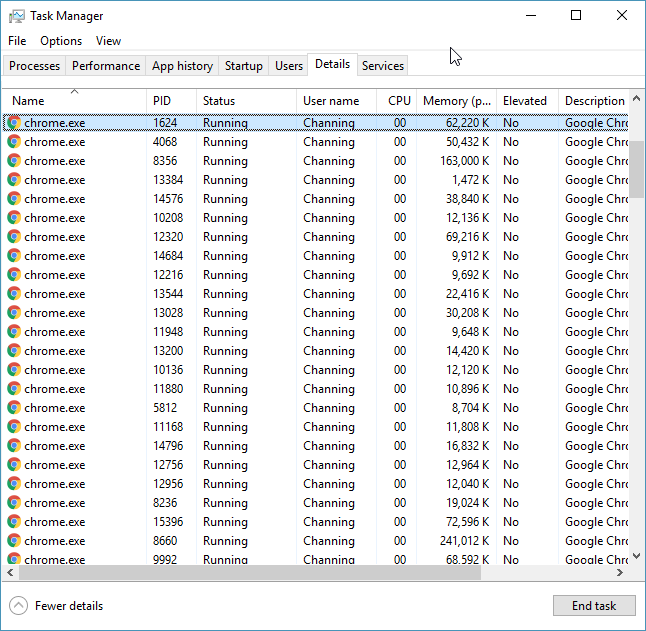Viewport: 646px width, 631px height.
Task: Click the Chrome icon for PID 13028
Action: (x=14, y=313)
